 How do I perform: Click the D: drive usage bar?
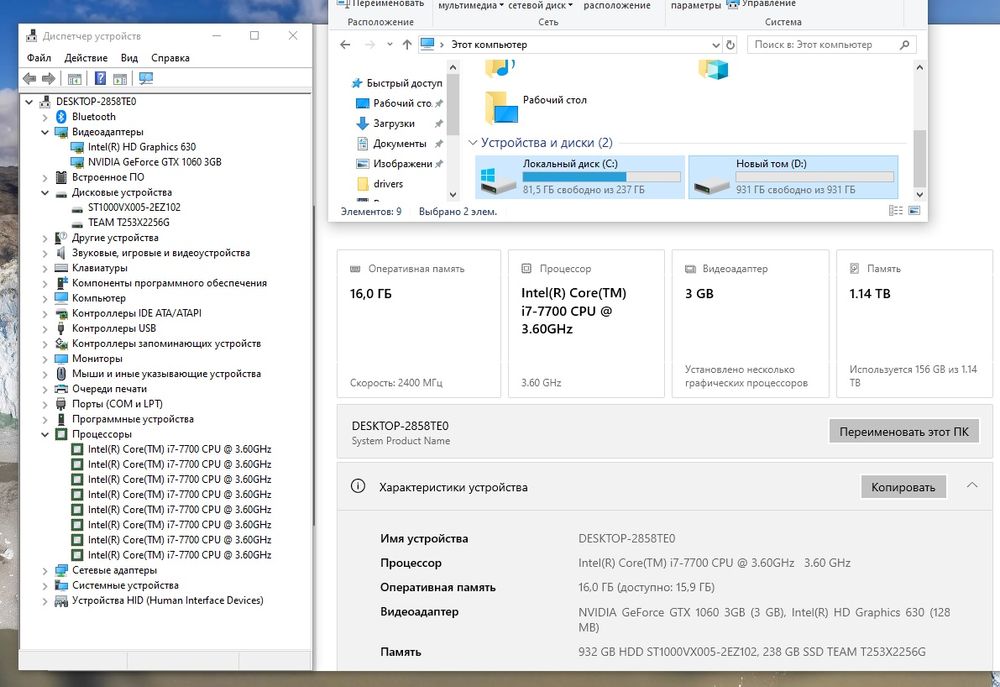[814, 177]
